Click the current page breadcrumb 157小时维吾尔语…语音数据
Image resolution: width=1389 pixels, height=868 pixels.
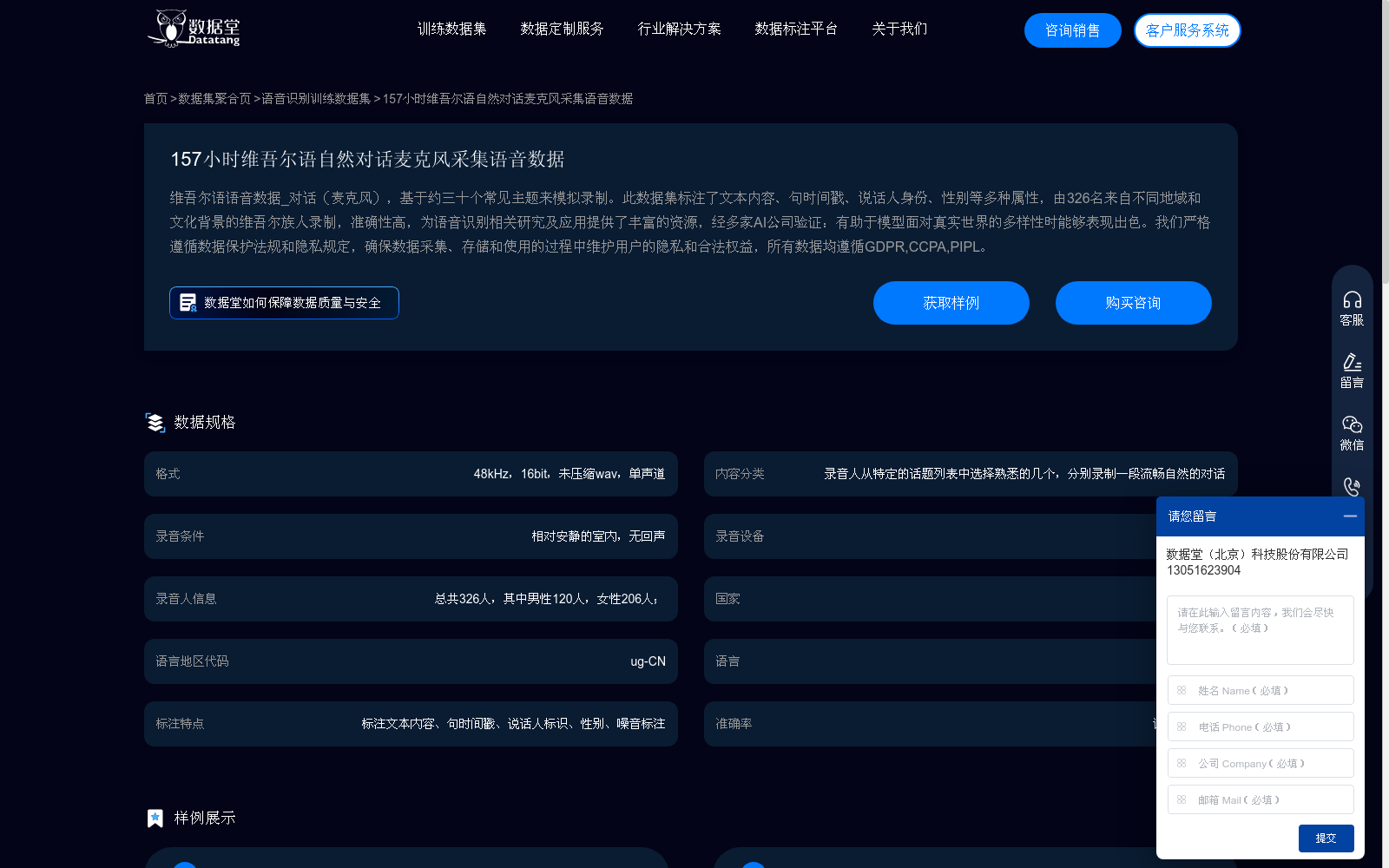click(x=508, y=99)
